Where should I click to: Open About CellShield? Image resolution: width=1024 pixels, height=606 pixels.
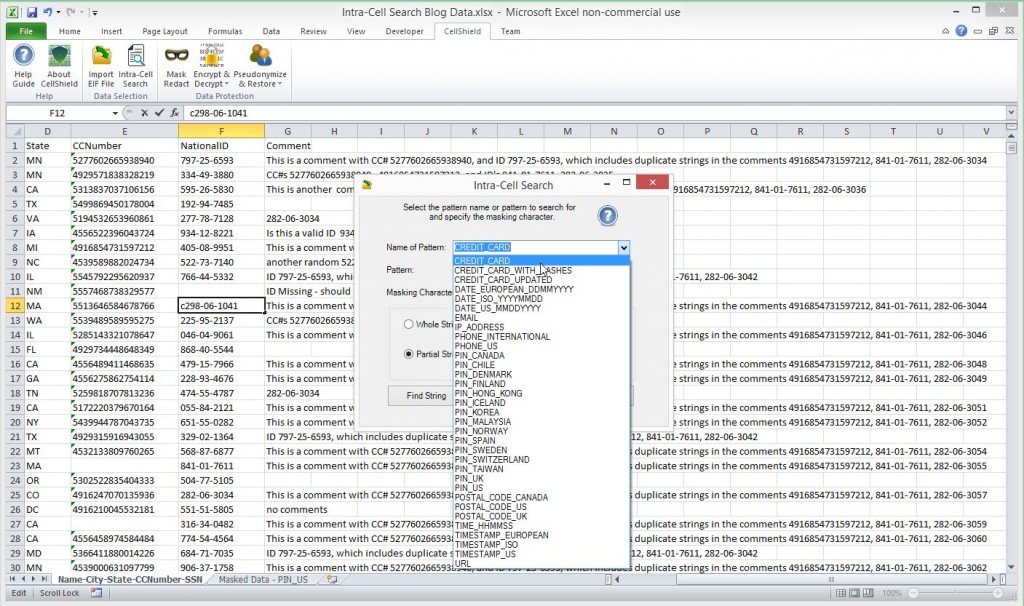[x=59, y=65]
